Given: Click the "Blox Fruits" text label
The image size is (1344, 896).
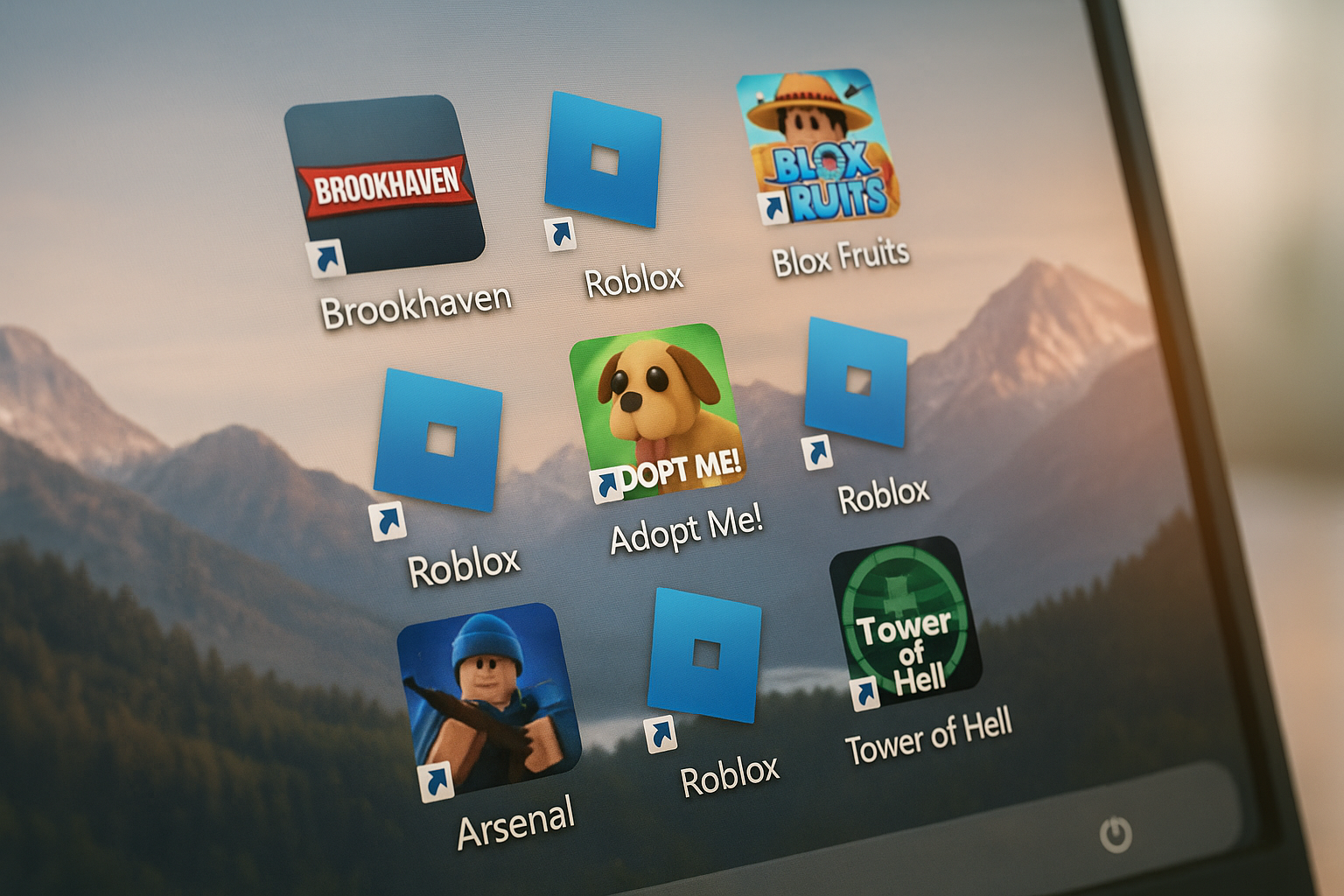Looking at the screenshot, I should click(840, 257).
